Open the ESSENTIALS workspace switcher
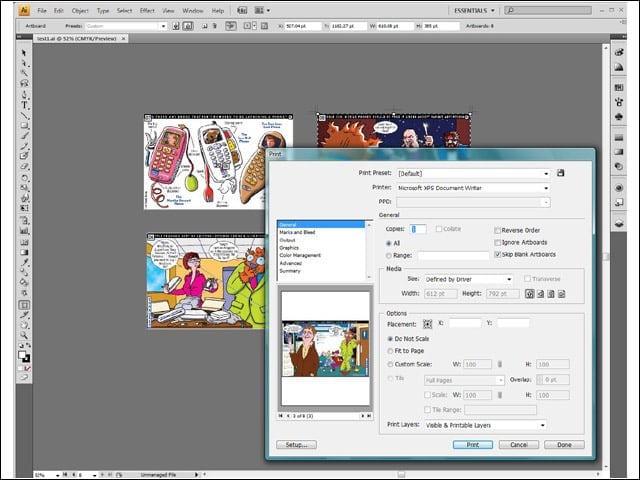Image resolution: width=640 pixels, height=480 pixels. 474,11
